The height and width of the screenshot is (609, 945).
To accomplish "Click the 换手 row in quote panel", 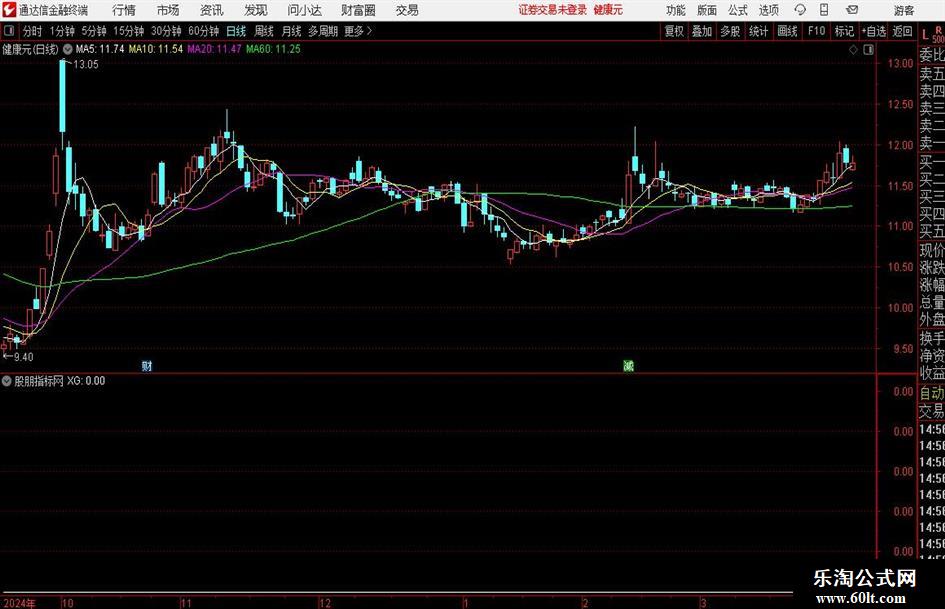I will pos(932,339).
